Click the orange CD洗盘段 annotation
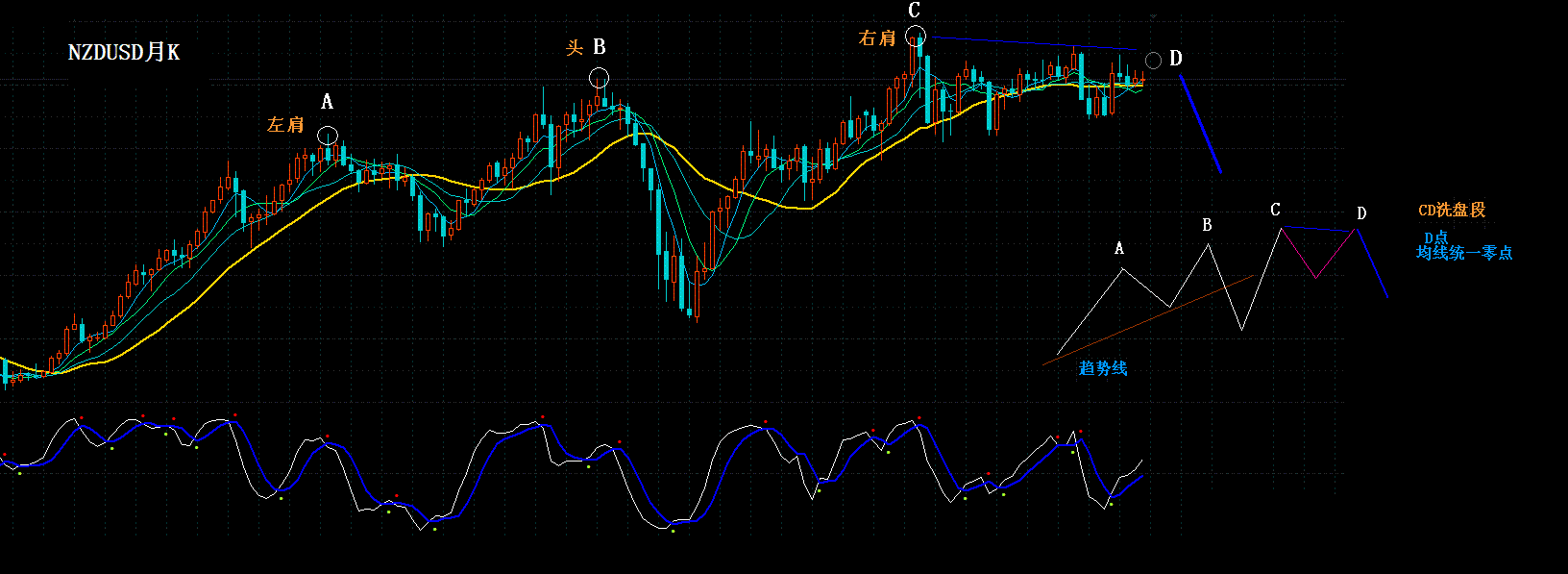 [x=1452, y=210]
